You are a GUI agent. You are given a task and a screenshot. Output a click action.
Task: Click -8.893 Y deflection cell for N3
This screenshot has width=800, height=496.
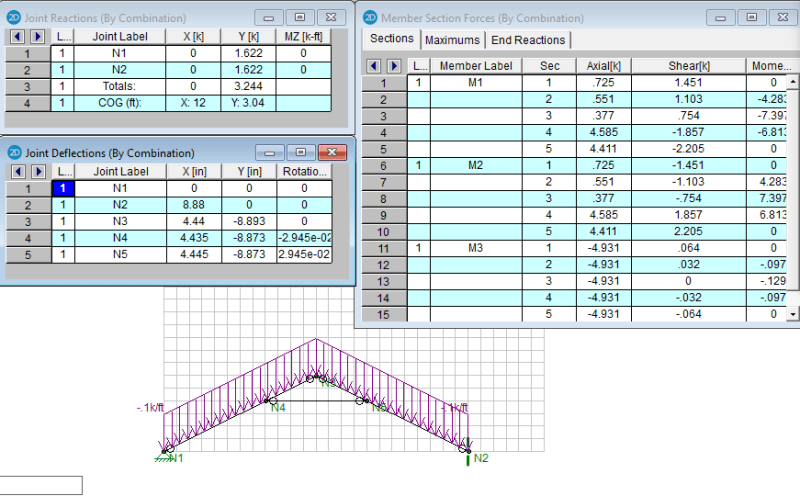(x=249, y=221)
